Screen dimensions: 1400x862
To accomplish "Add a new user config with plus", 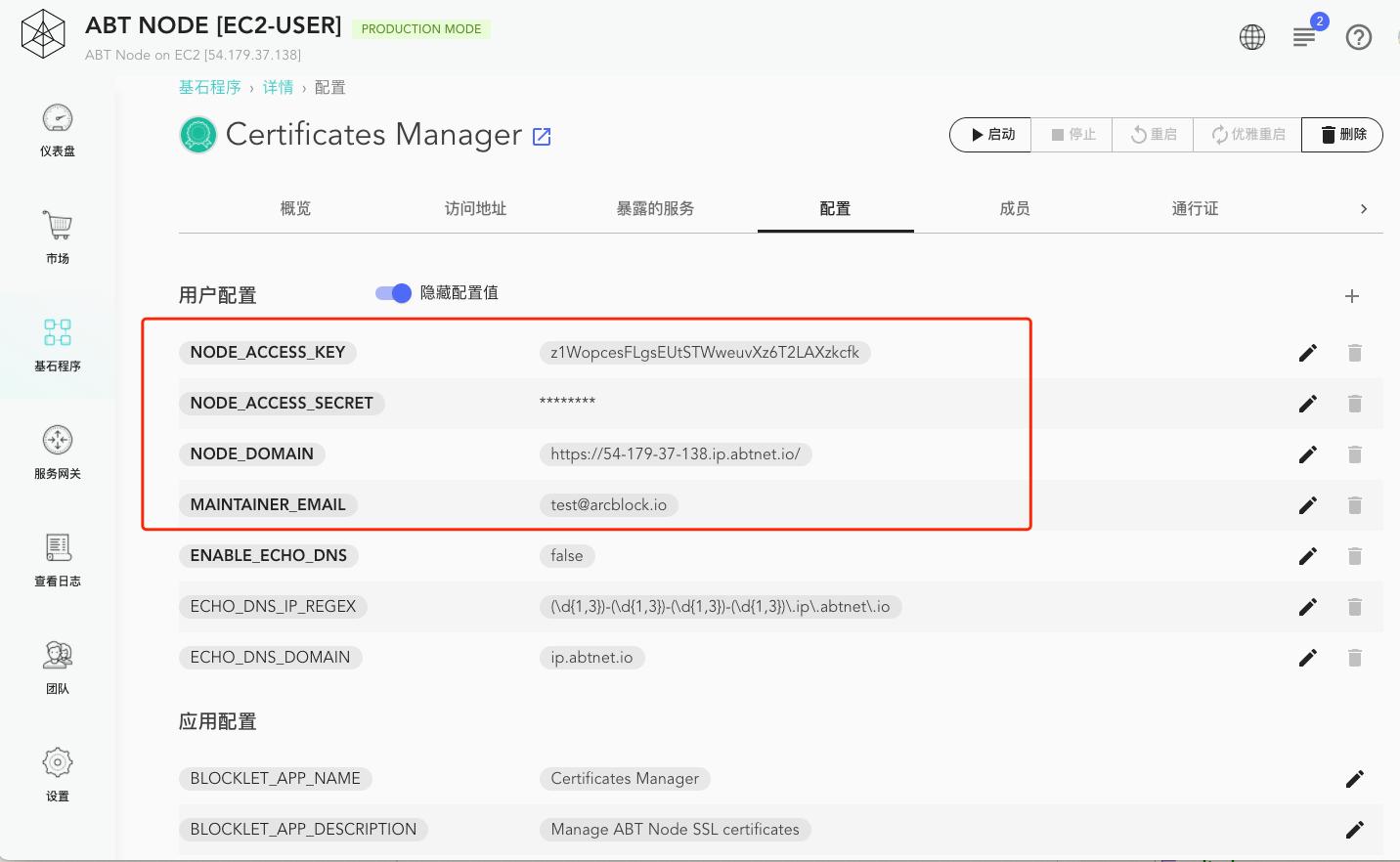I will click(1352, 296).
